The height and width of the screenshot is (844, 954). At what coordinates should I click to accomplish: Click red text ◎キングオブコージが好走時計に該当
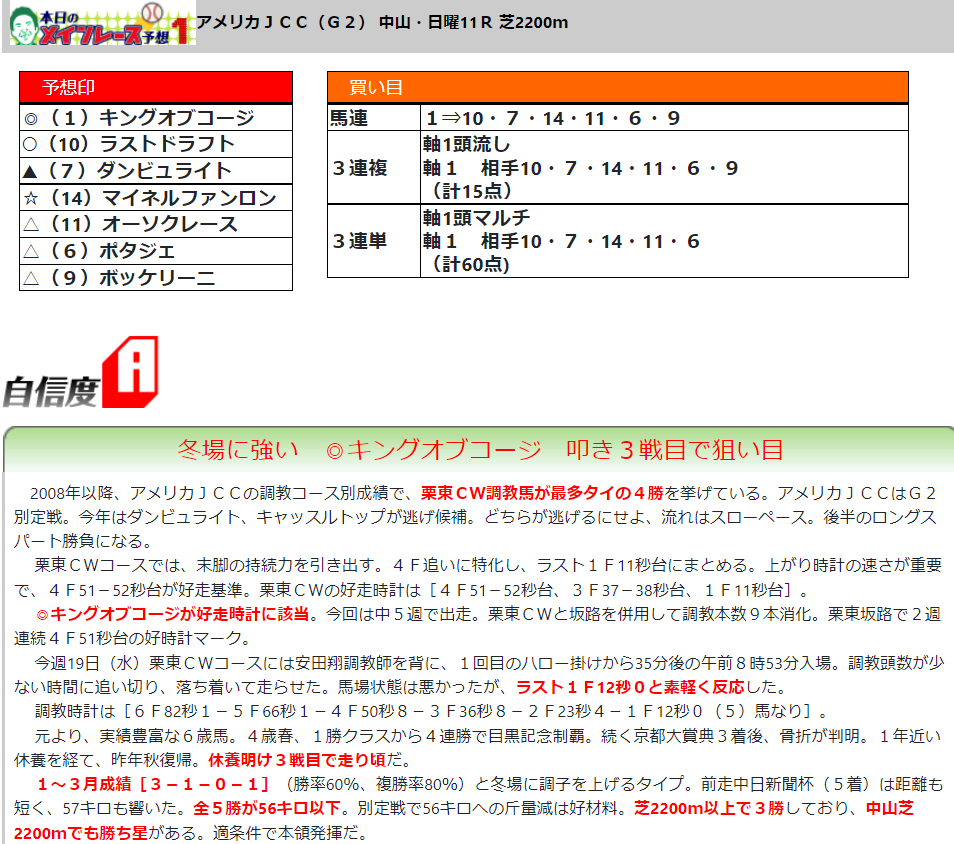click(173, 614)
